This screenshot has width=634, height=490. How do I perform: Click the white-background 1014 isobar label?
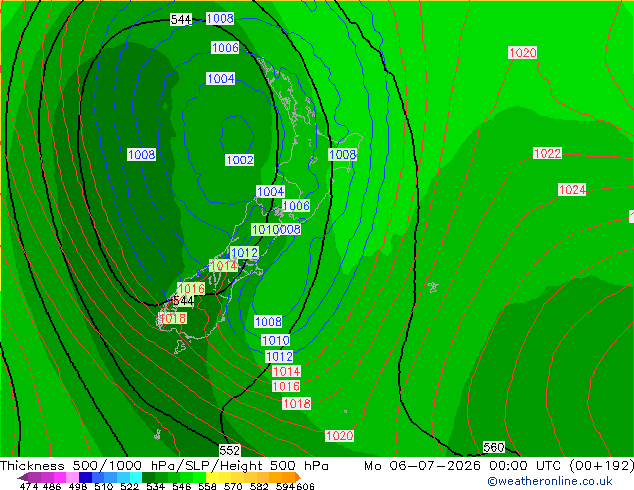[x=286, y=371]
